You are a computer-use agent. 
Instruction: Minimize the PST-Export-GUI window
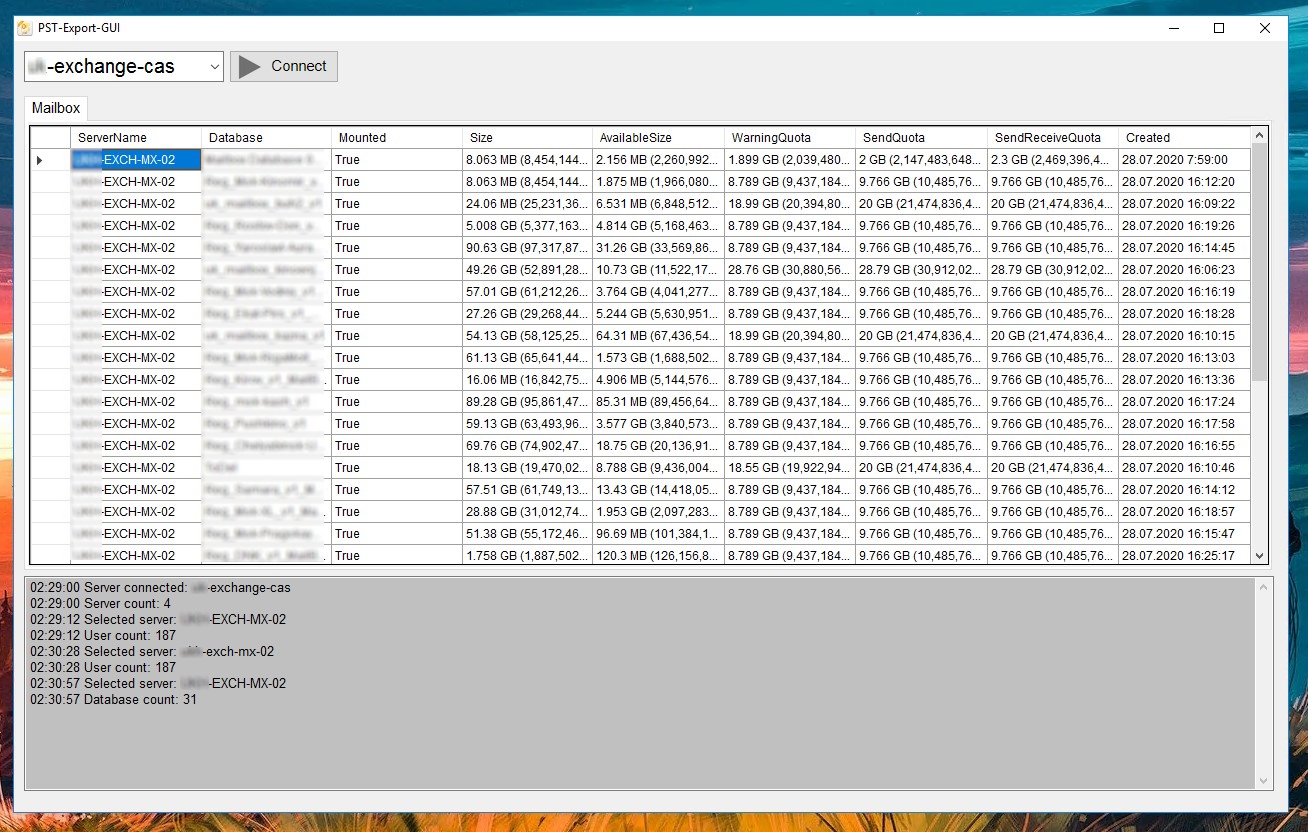[1173, 28]
